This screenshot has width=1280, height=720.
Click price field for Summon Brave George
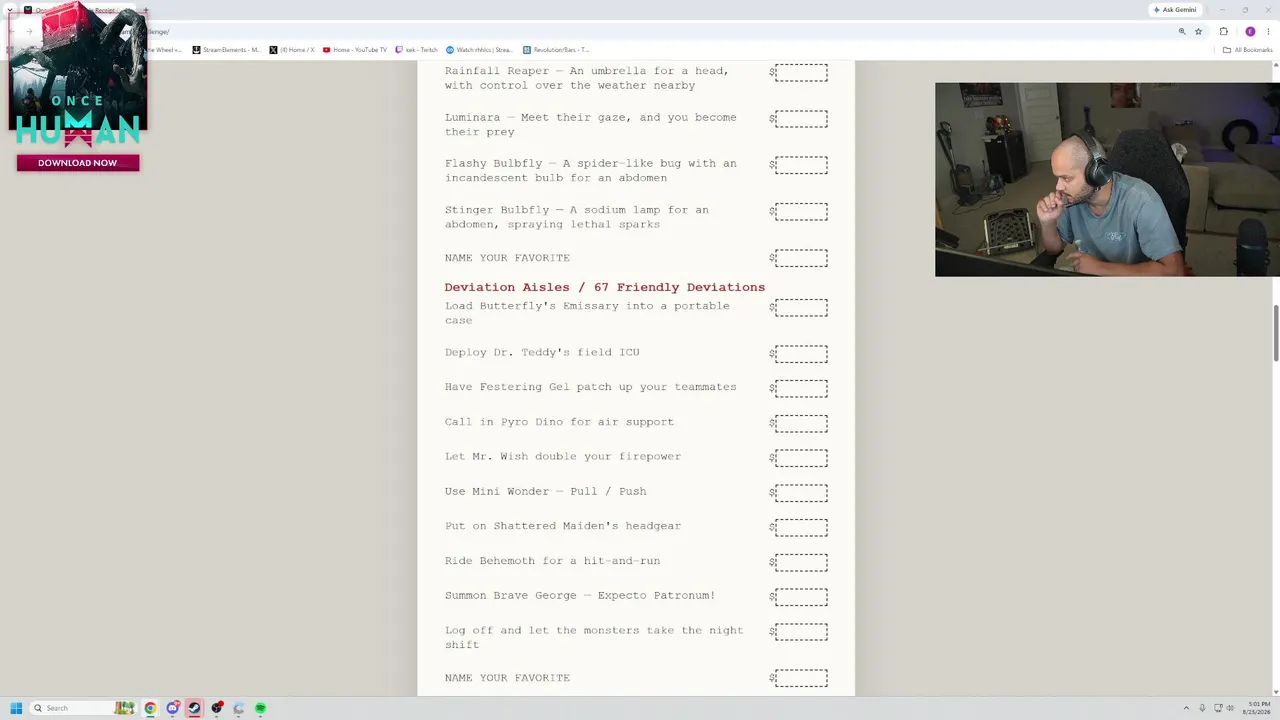(801, 597)
